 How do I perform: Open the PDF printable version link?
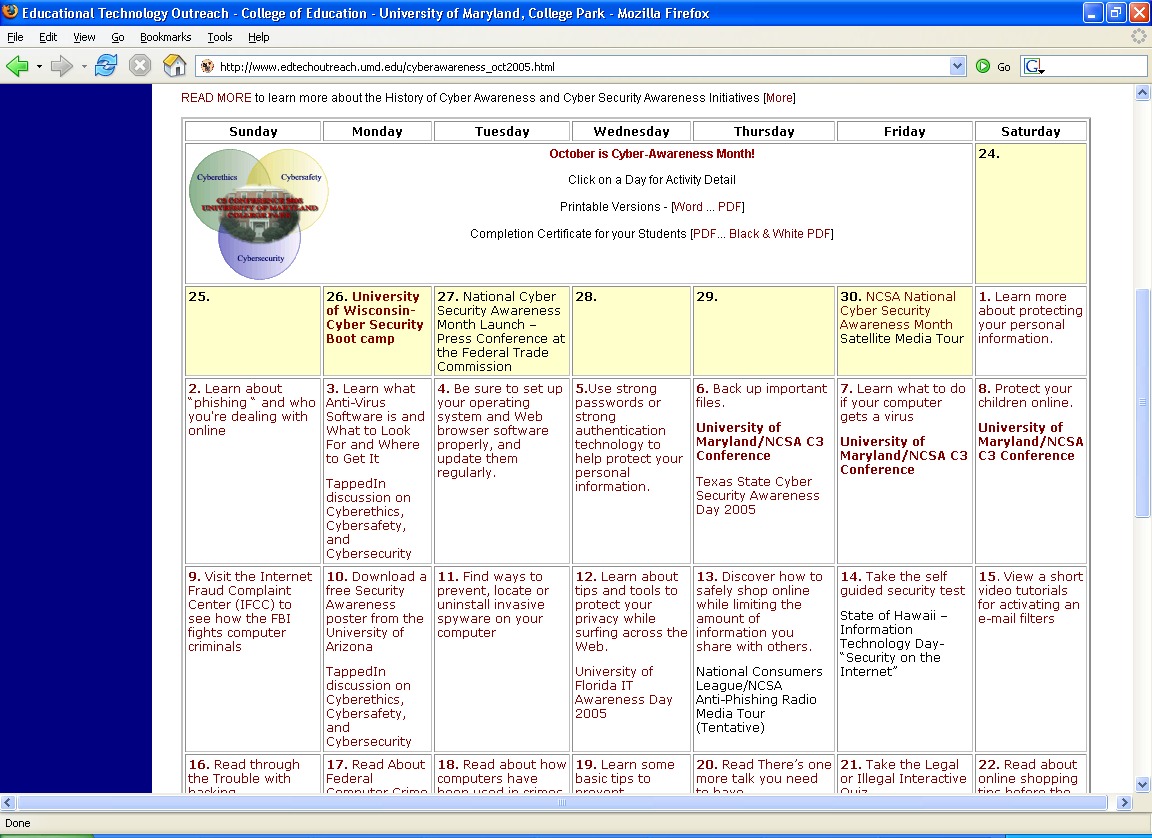point(730,207)
